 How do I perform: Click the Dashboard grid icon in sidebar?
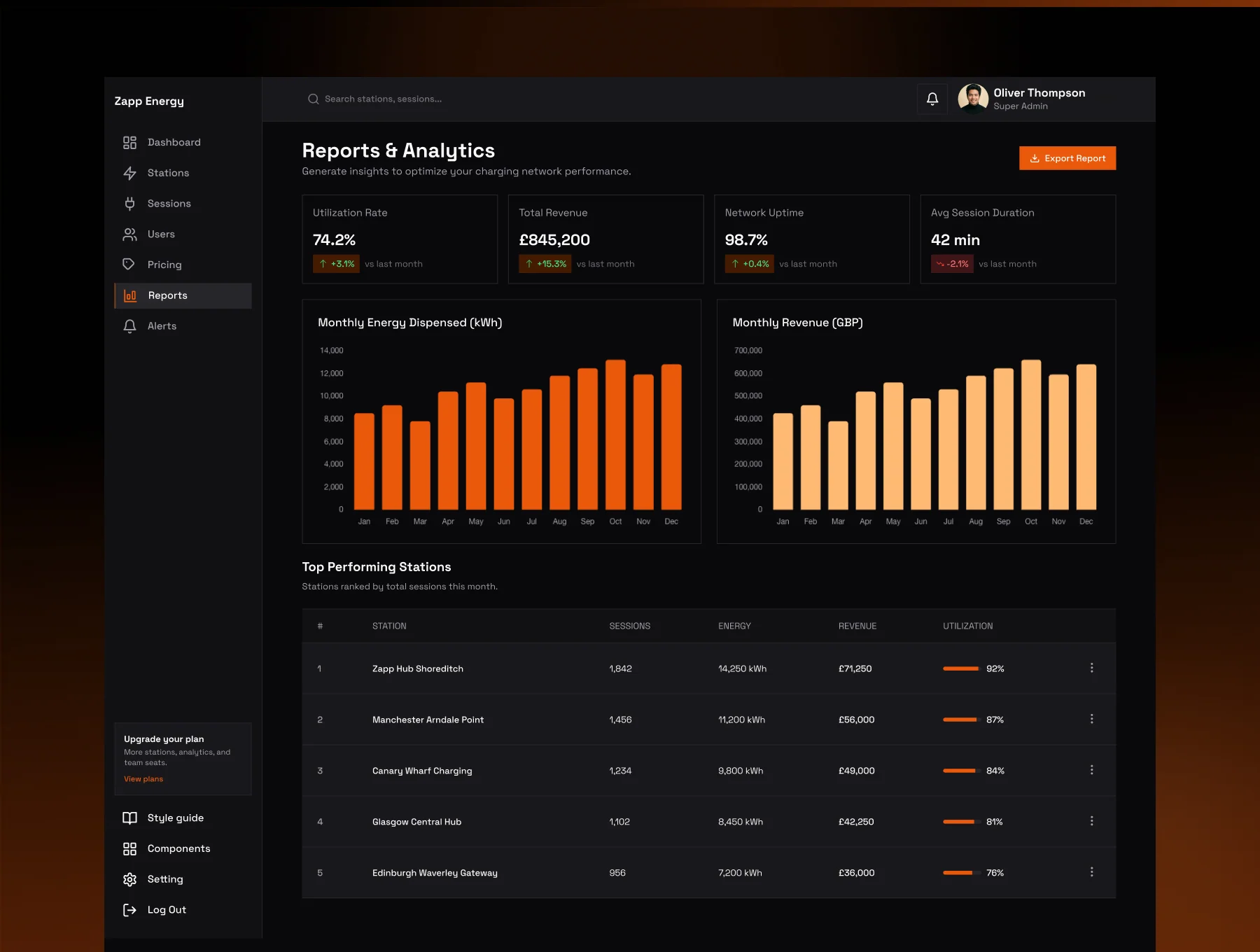[129, 143]
